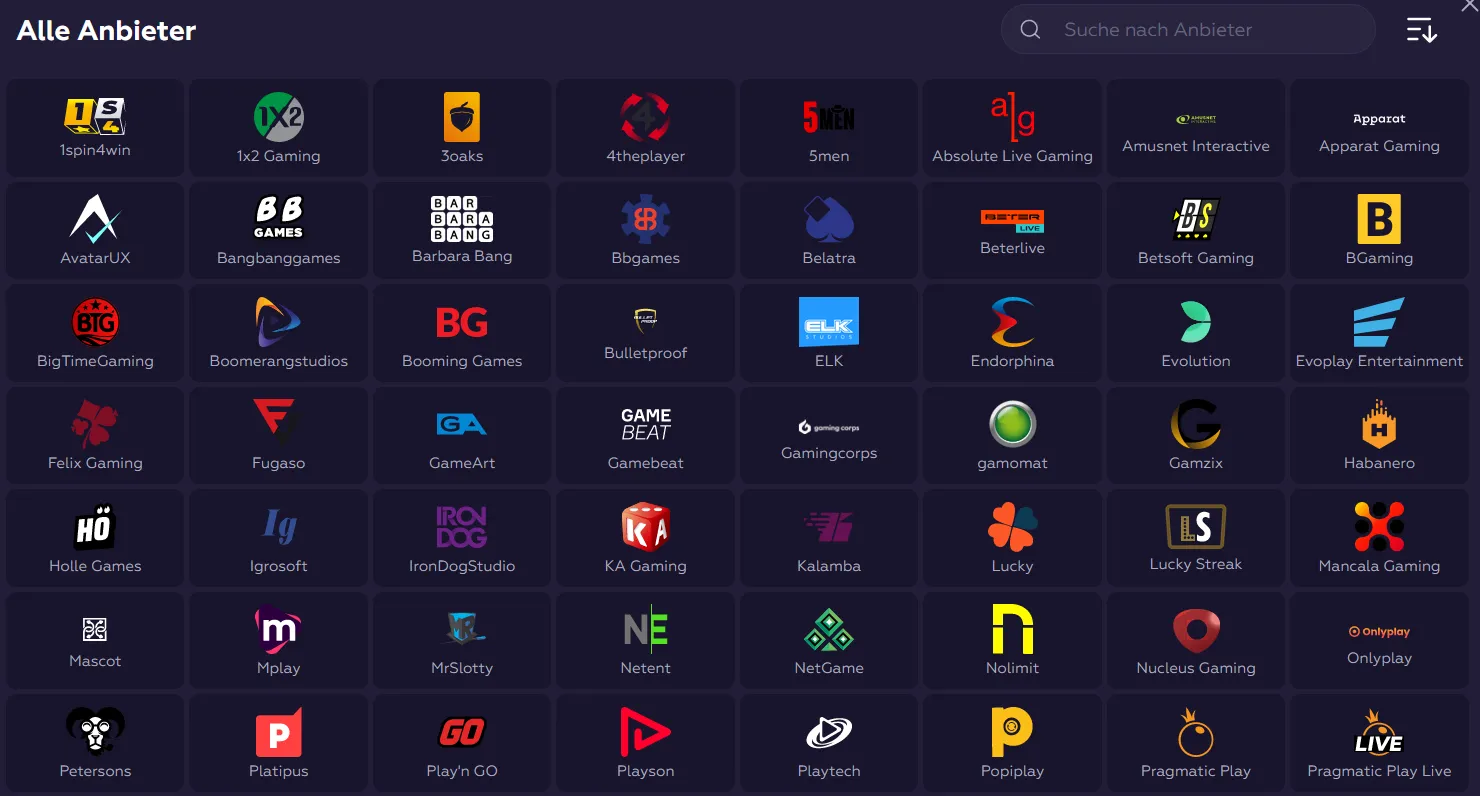Select the Pragmatic Play Live provider
The width and height of the screenshot is (1480, 796).
[1379, 743]
